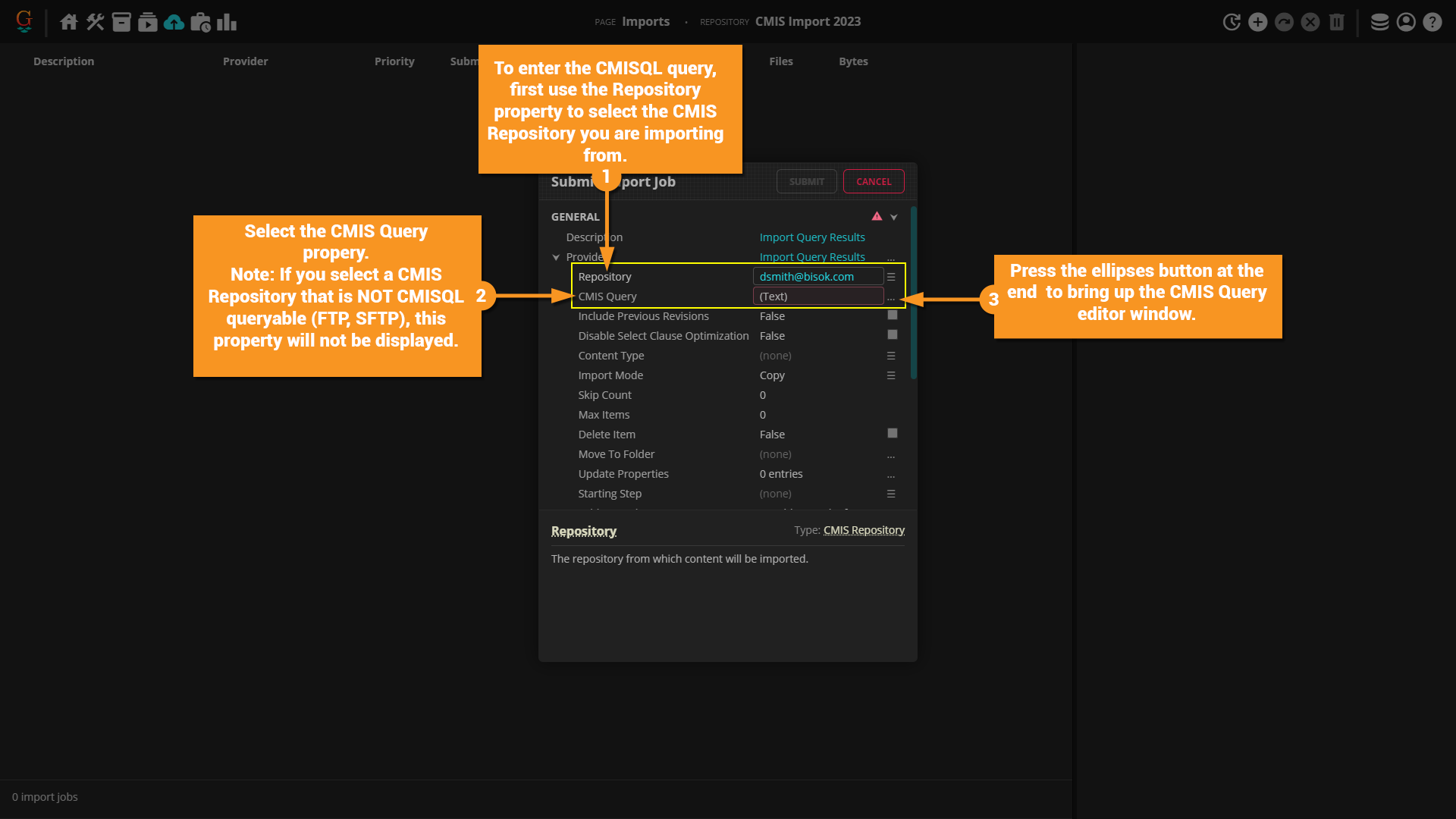Click the CMIS Query text field
Image resolution: width=1456 pixels, height=819 pixels.
pyautogui.click(x=817, y=297)
